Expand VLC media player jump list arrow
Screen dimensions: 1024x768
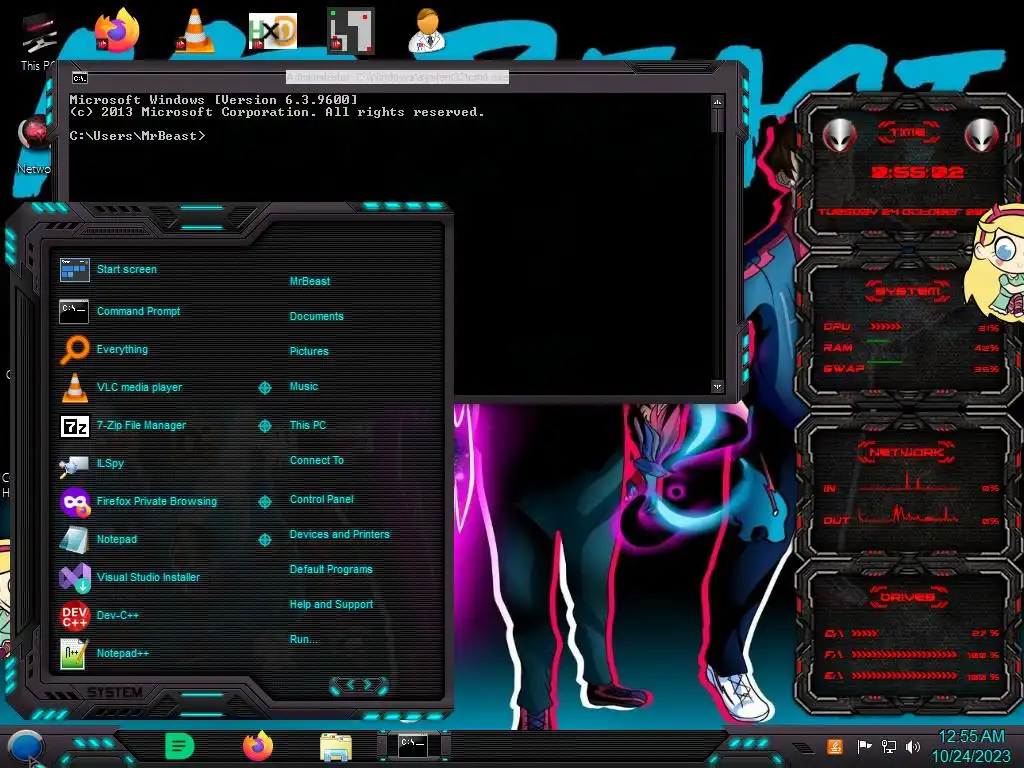(264, 388)
